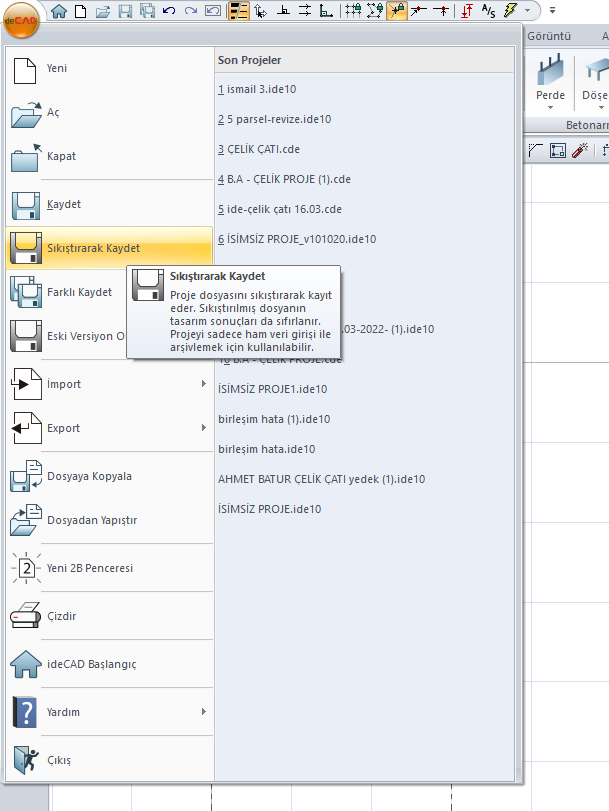
Task: Select Kapat in the file menu
Action: pyautogui.click(x=109, y=157)
